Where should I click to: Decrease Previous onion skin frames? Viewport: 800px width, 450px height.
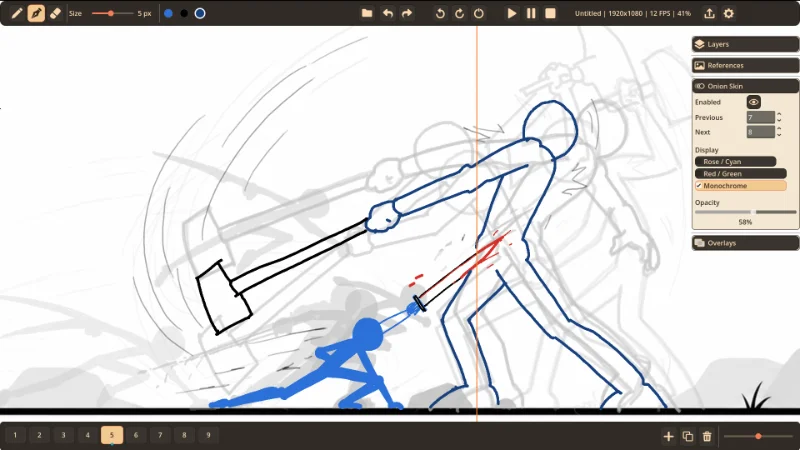click(x=779, y=120)
